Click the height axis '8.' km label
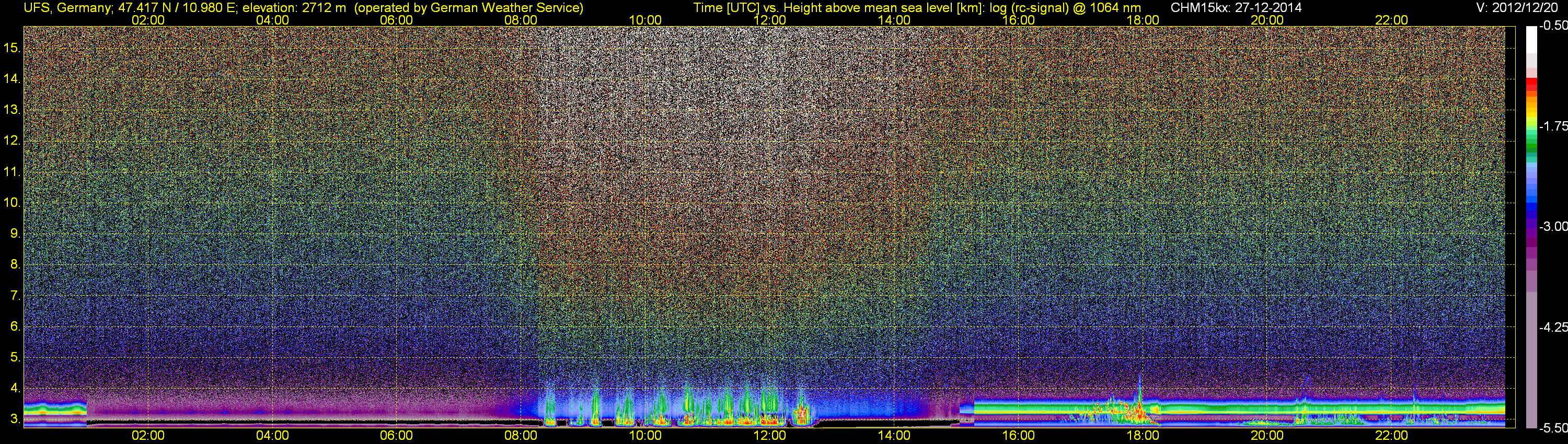The image size is (1568, 444). pyautogui.click(x=15, y=265)
